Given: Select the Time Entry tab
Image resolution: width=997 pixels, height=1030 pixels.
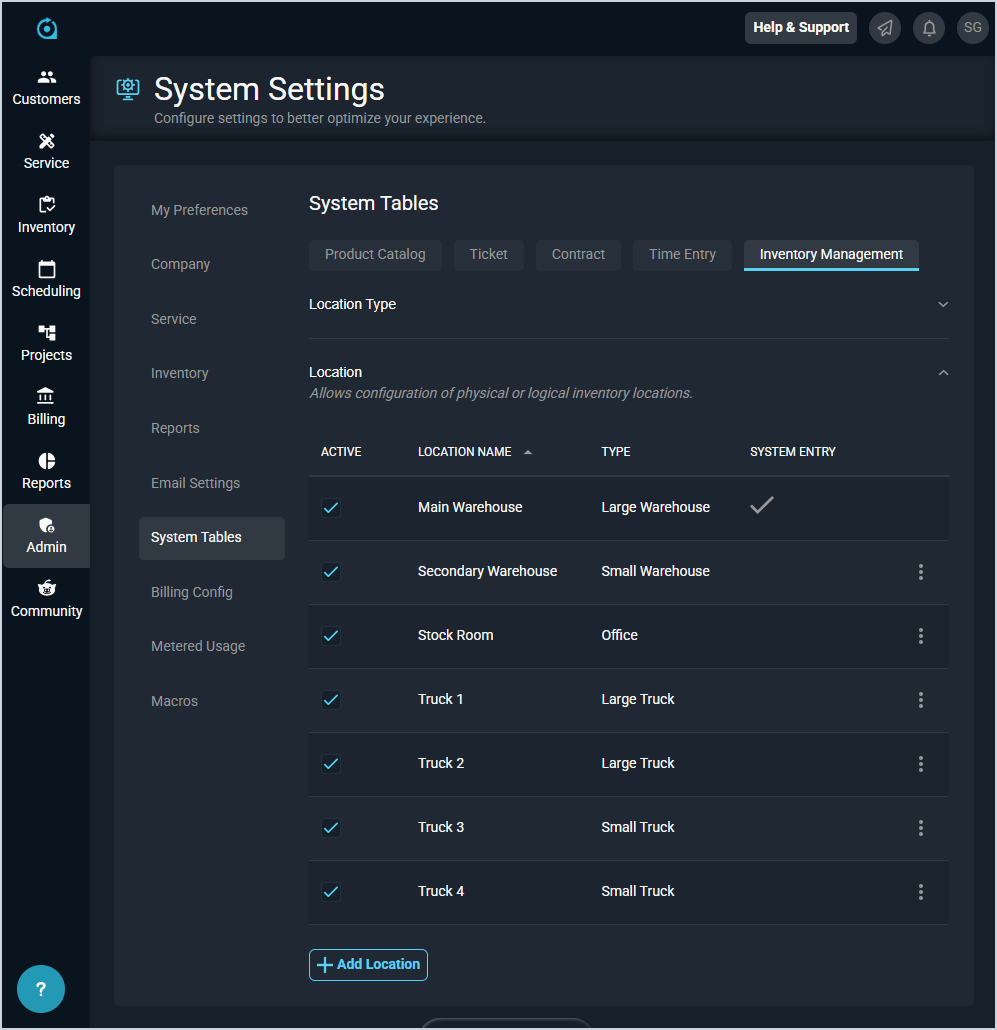Looking at the screenshot, I should tap(682, 254).
